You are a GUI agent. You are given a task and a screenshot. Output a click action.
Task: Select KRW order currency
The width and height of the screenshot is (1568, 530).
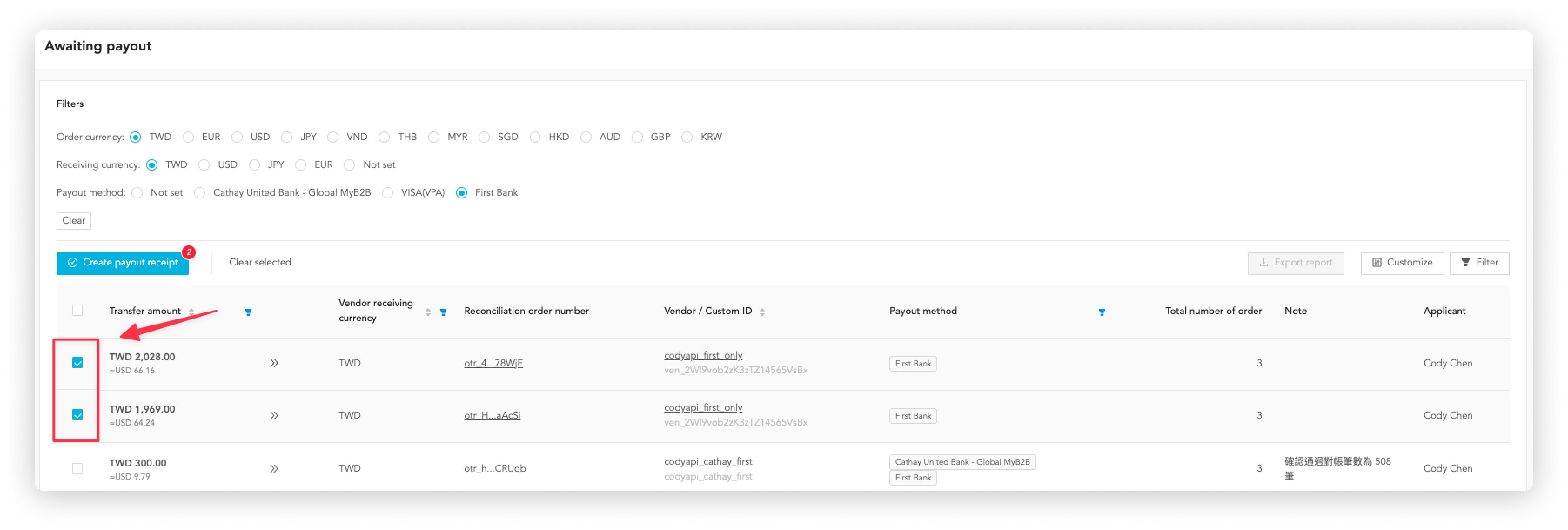[687, 138]
